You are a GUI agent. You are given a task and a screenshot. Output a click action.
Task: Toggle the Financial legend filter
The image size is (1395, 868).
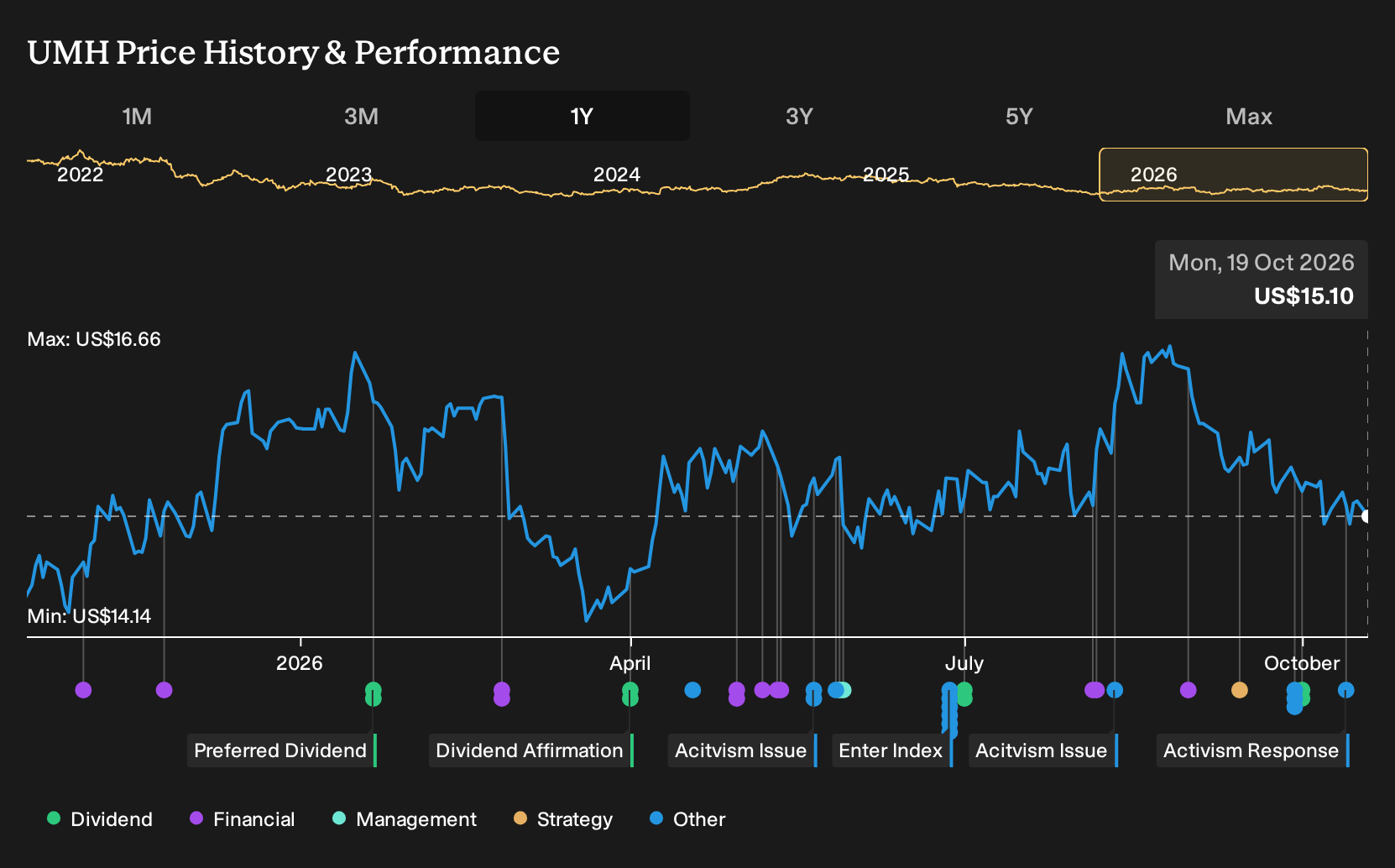243,819
